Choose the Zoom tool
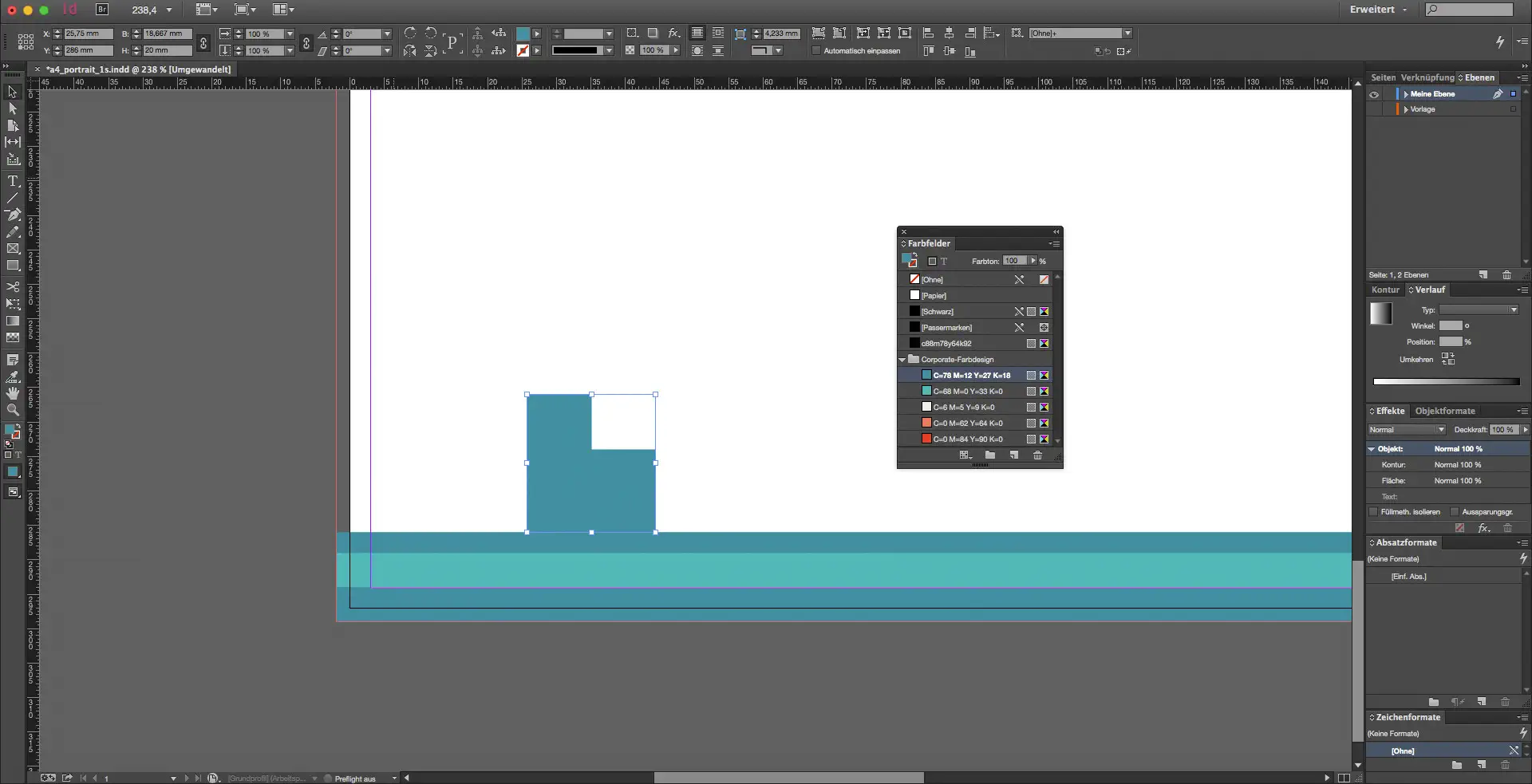This screenshot has height=784, width=1532. pyautogui.click(x=13, y=410)
